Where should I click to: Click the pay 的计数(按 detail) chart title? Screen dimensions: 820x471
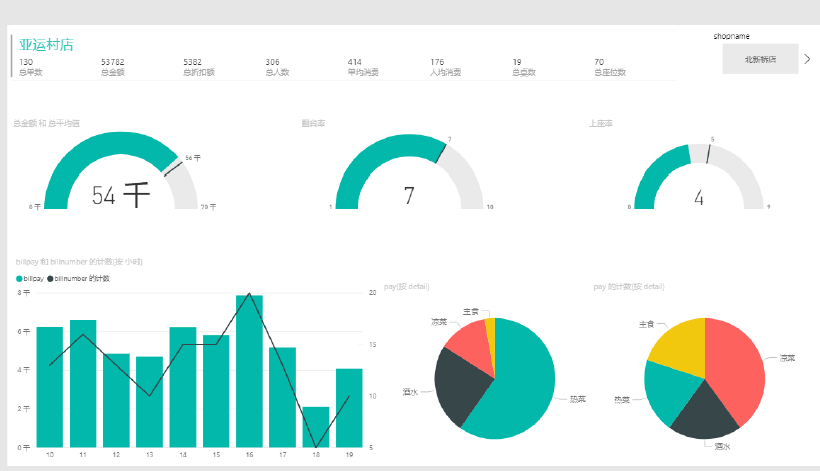tap(629, 286)
